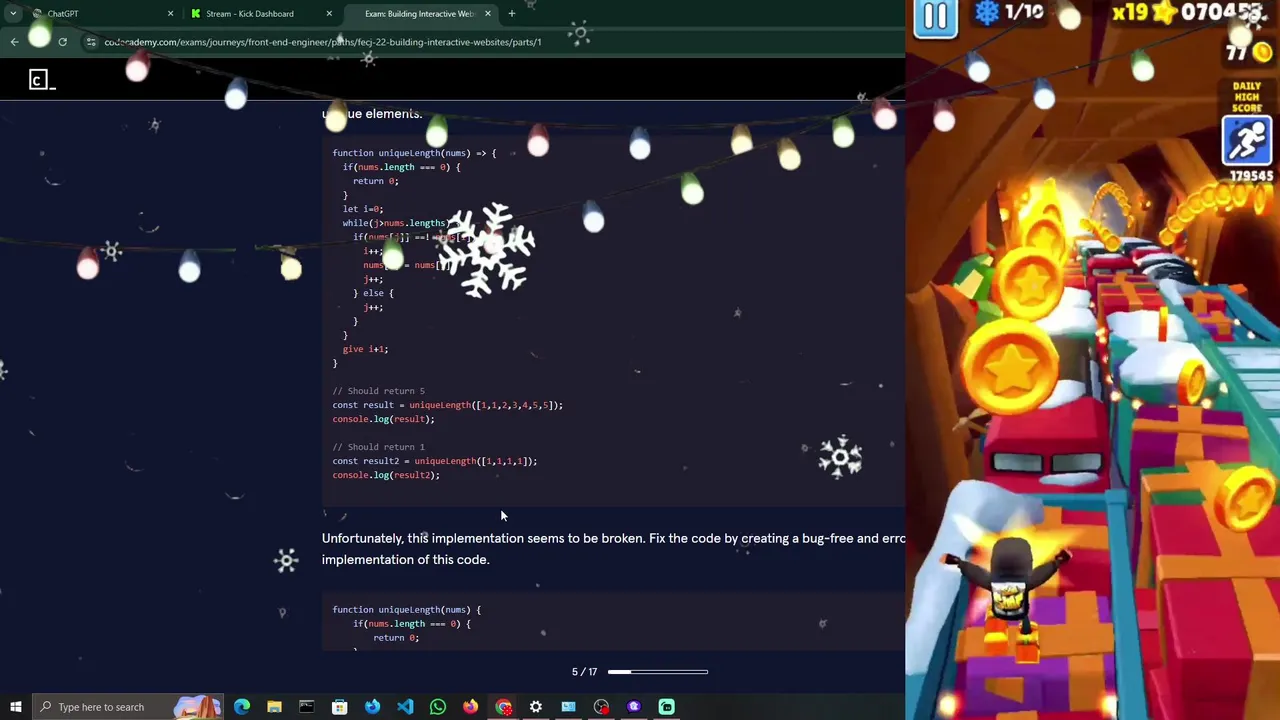
Task: Open WhatsApp from the taskbar
Action: point(438,707)
